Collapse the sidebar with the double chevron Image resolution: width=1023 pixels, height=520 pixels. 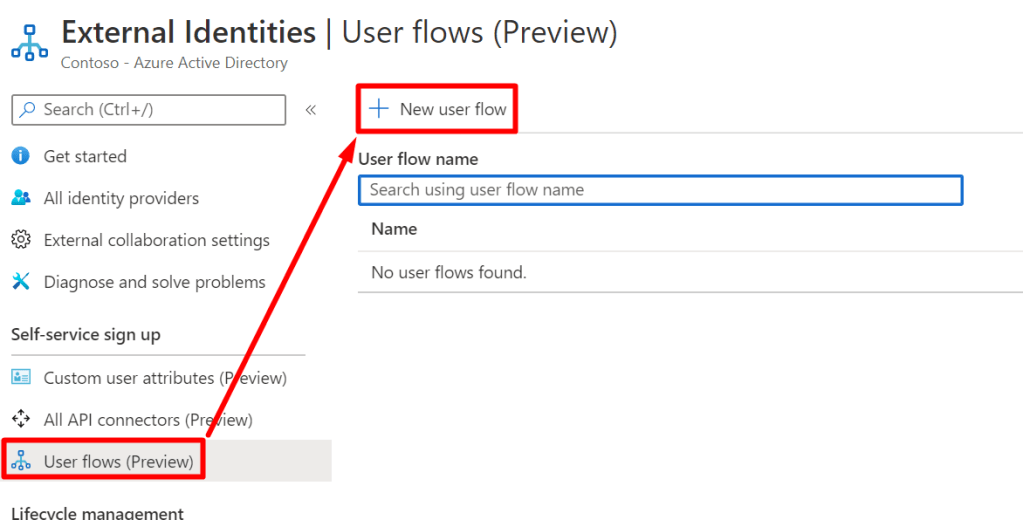tap(311, 109)
